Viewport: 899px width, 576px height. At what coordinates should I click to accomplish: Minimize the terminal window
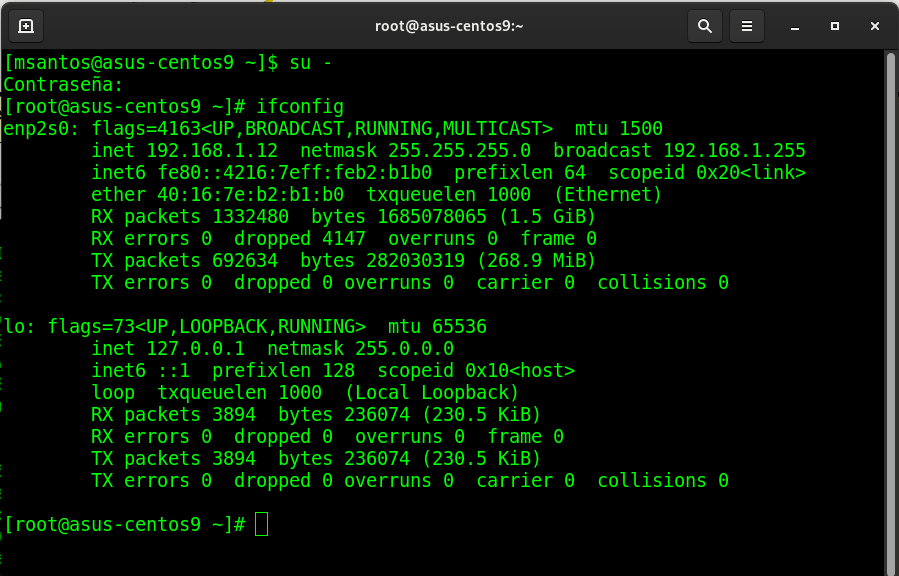(797, 26)
